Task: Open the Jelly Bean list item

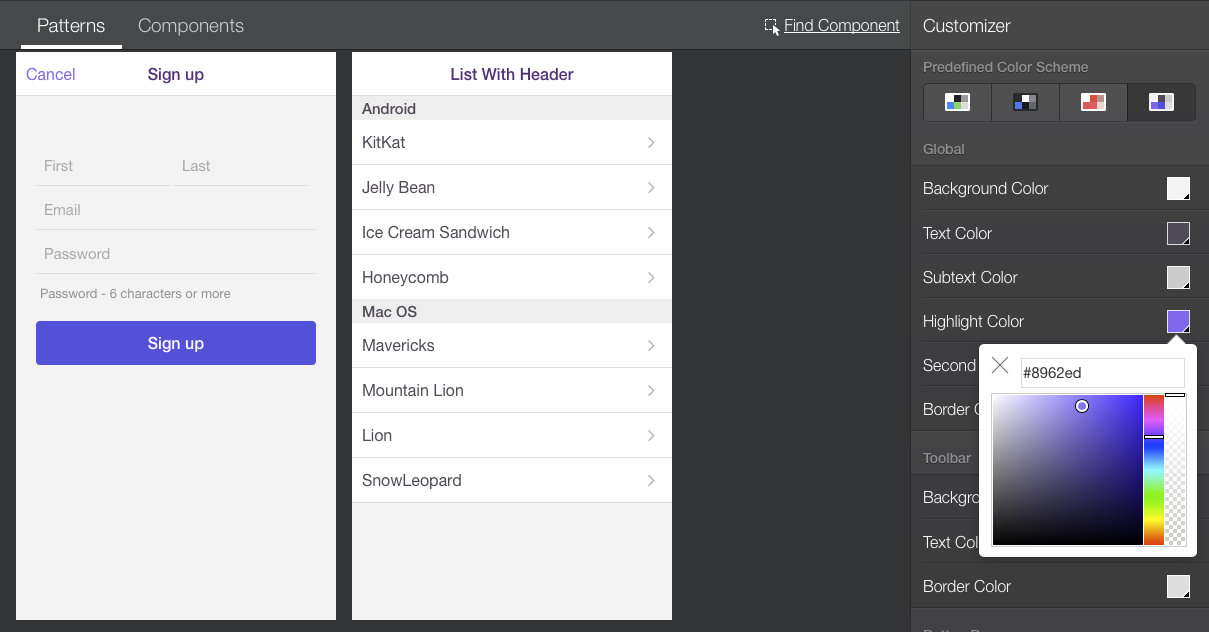Action: tap(511, 188)
